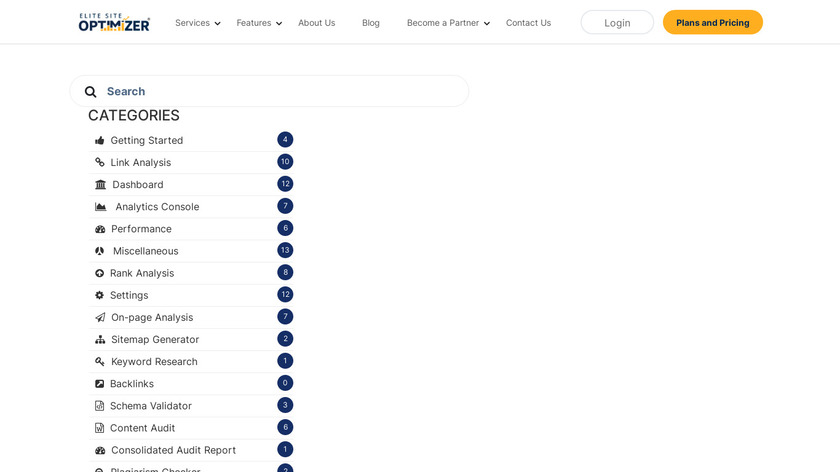Screen dimensions: 840x472
Task: Expand the Services dropdown menu
Action: tap(198, 23)
